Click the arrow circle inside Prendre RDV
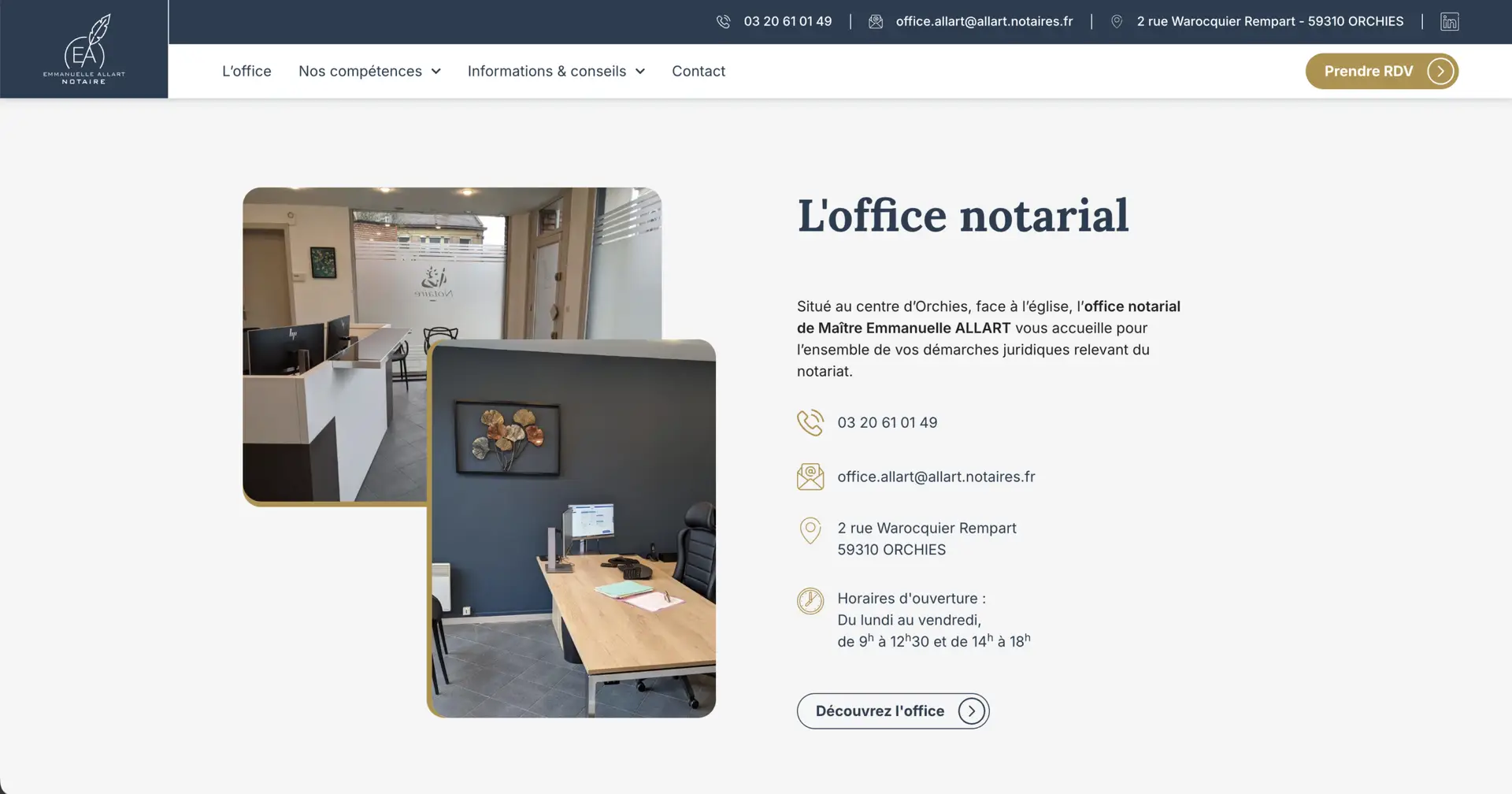The image size is (1512, 794). click(x=1440, y=72)
